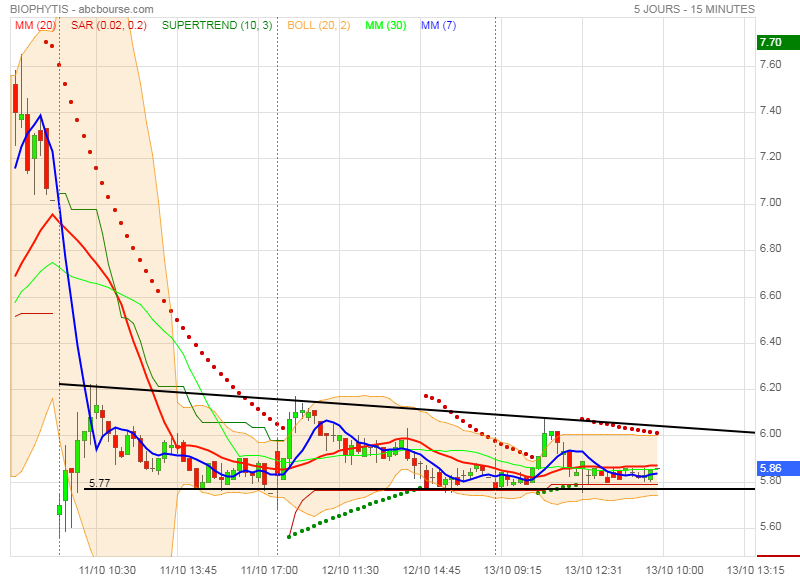This screenshot has width=800, height=580.
Task: Click the '5 JOURS - 15 MINUTES' period label
Action: point(694,9)
